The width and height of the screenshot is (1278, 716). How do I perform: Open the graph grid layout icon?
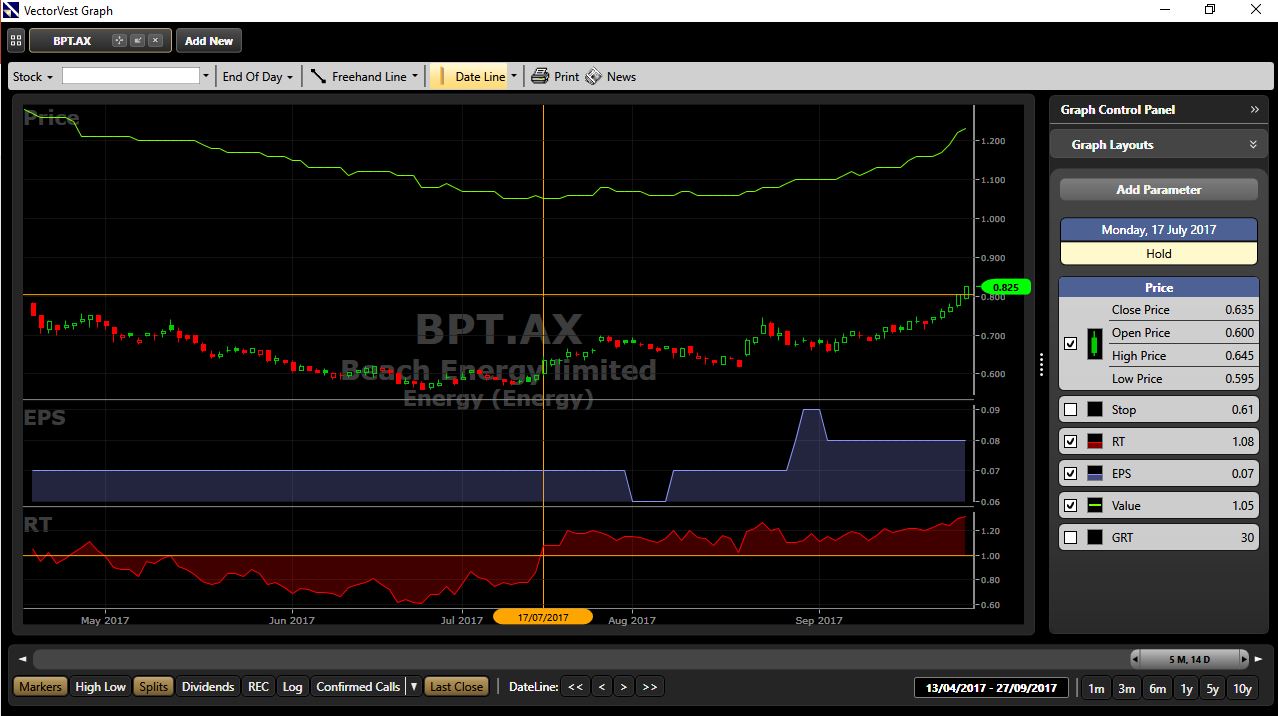pyautogui.click(x=16, y=41)
